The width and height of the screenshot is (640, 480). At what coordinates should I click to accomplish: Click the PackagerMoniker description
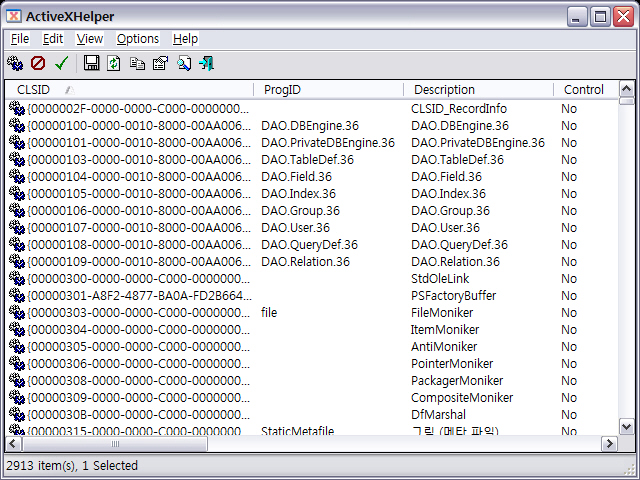tap(457, 381)
